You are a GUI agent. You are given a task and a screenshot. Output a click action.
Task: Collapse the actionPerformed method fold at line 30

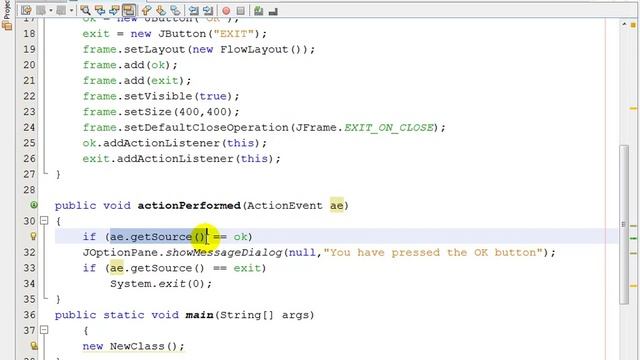coord(44,221)
